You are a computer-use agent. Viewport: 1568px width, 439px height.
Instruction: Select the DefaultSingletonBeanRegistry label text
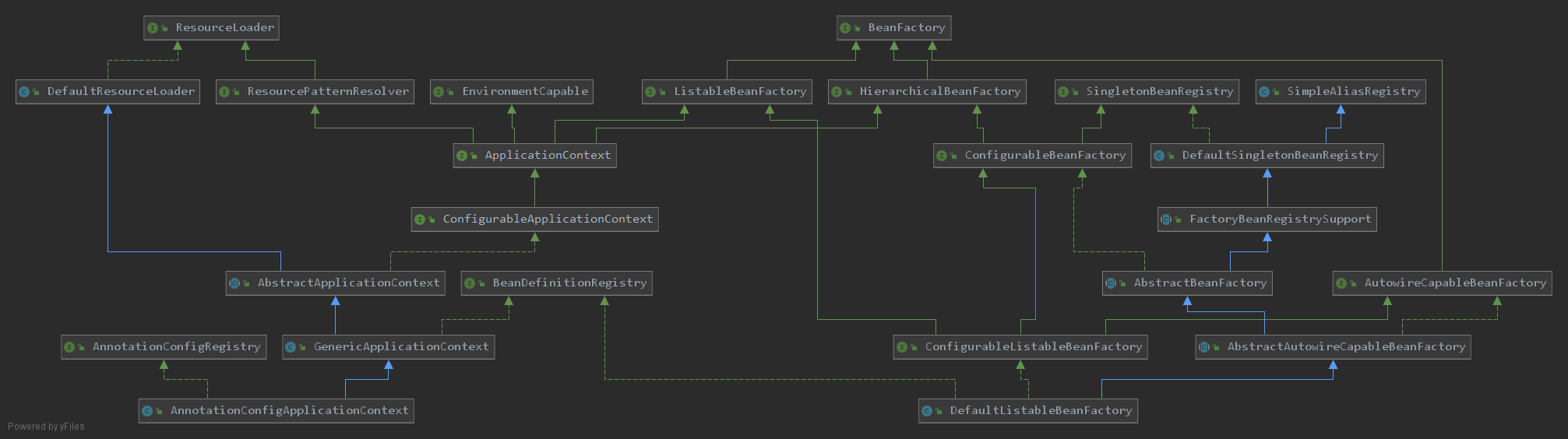(x=1280, y=156)
